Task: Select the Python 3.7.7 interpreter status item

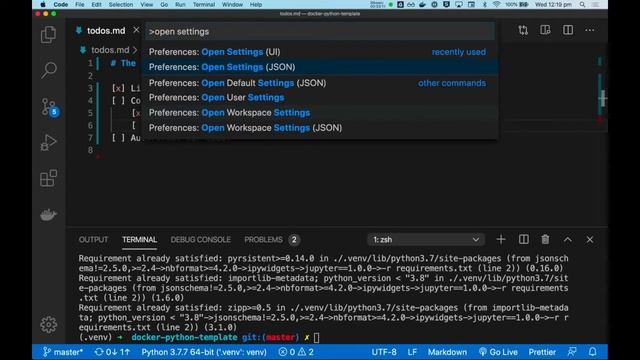Action: [x=204, y=352]
